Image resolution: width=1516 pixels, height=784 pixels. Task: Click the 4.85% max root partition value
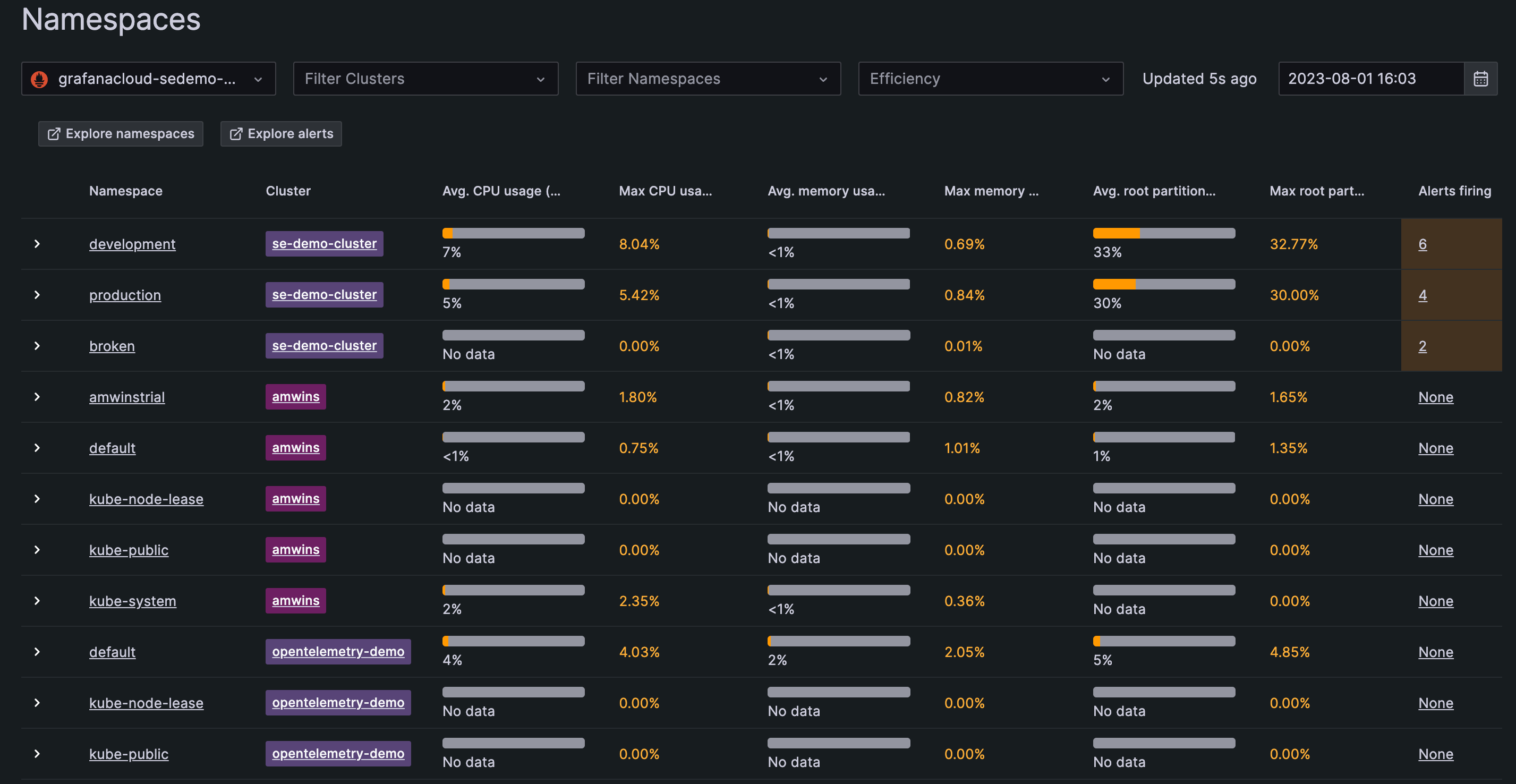tap(1290, 652)
